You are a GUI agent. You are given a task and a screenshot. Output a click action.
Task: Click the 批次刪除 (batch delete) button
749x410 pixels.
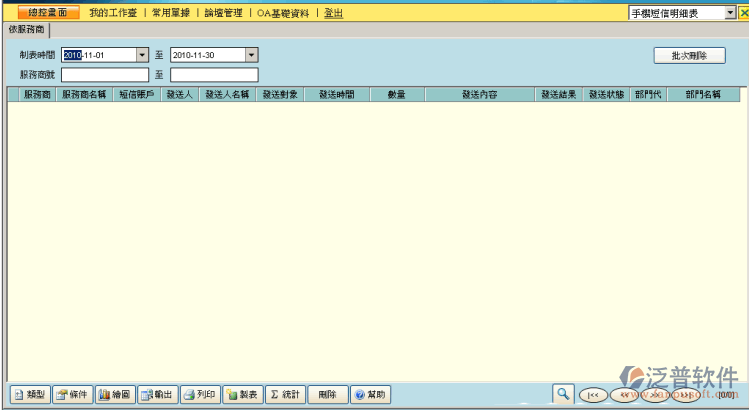[x=689, y=56]
